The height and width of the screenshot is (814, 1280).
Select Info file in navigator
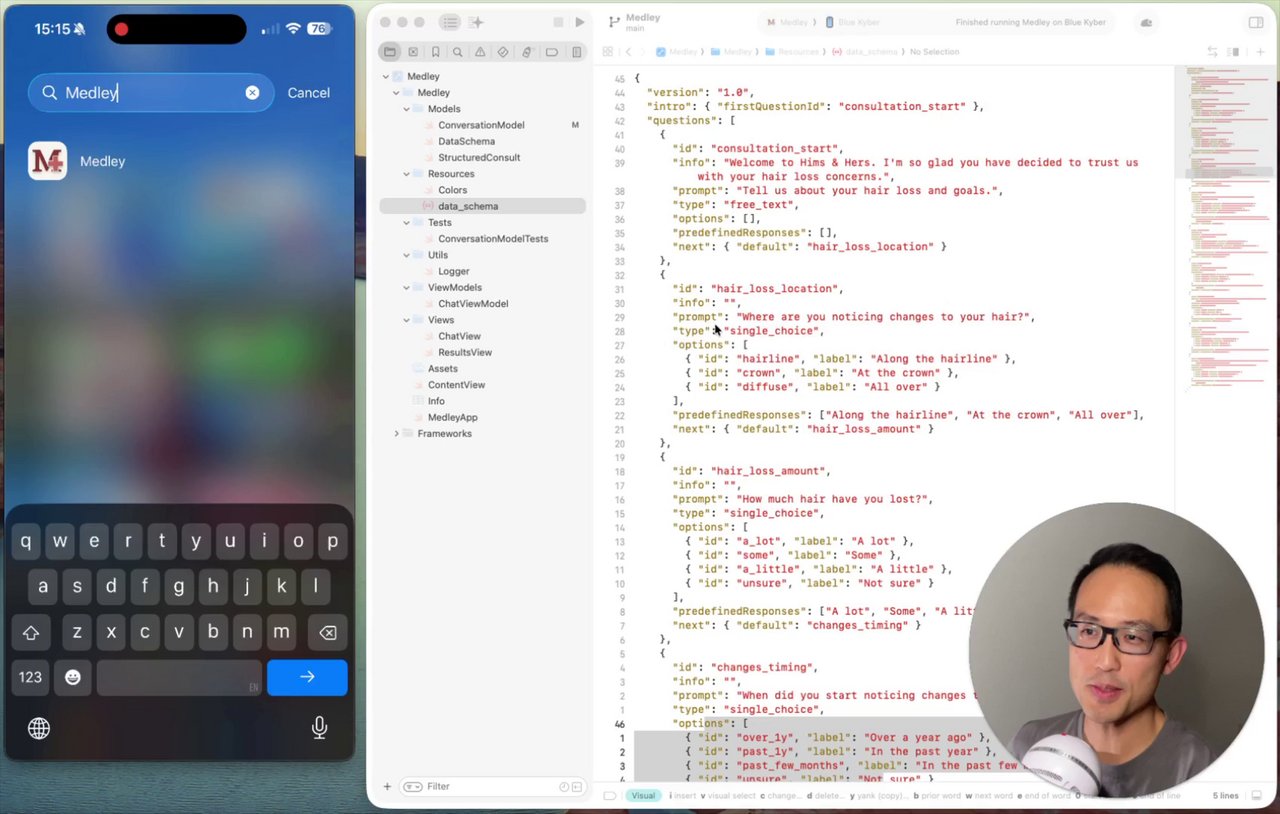[436, 401]
